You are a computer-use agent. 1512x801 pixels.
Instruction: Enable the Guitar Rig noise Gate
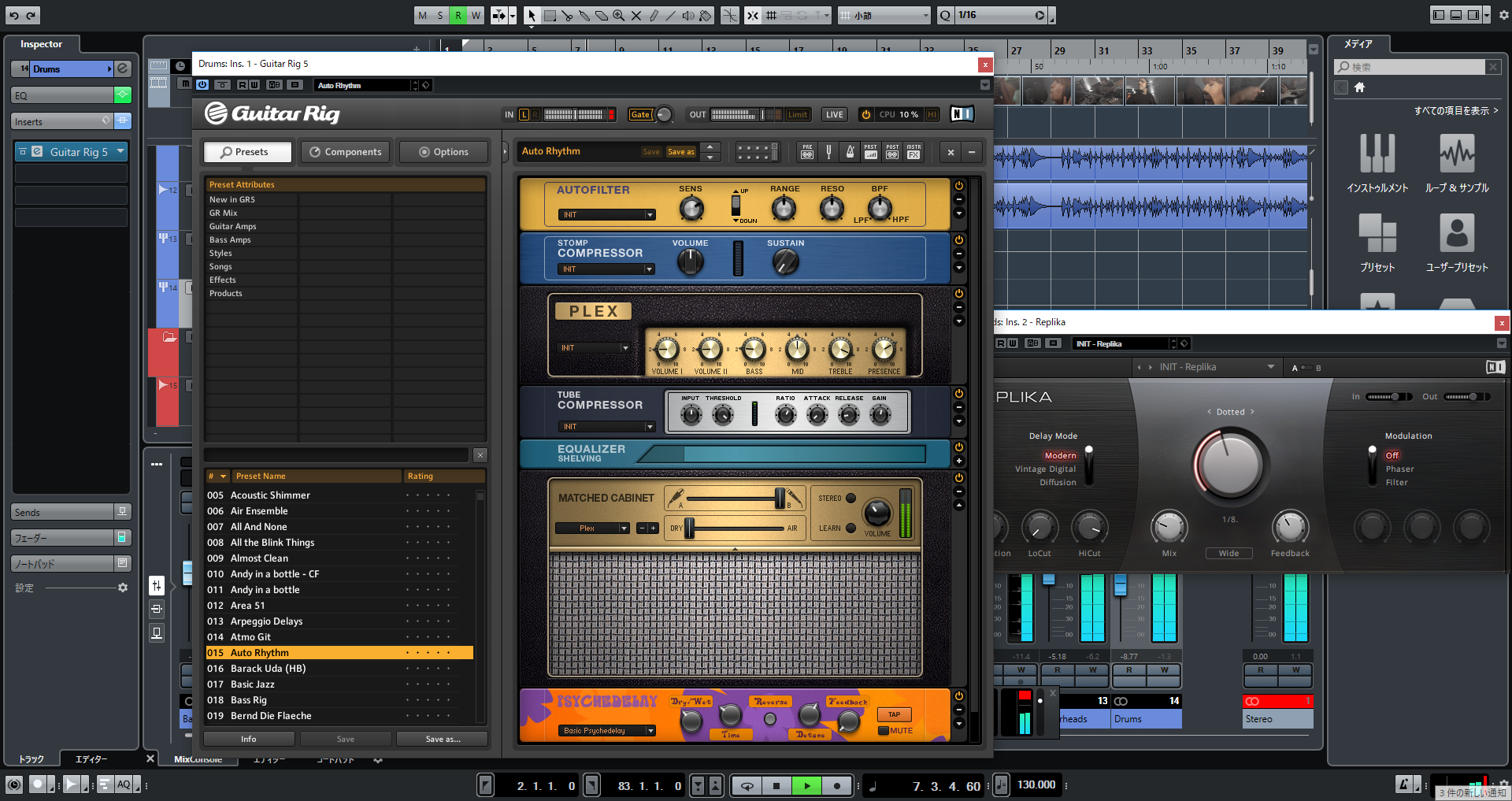640,114
